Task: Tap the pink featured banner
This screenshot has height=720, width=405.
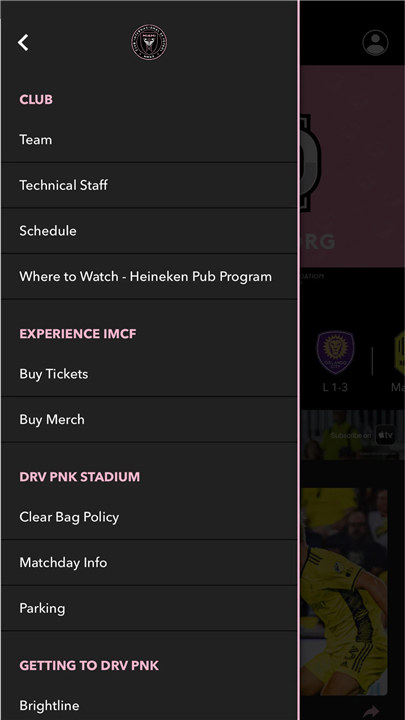Action: 353,166
